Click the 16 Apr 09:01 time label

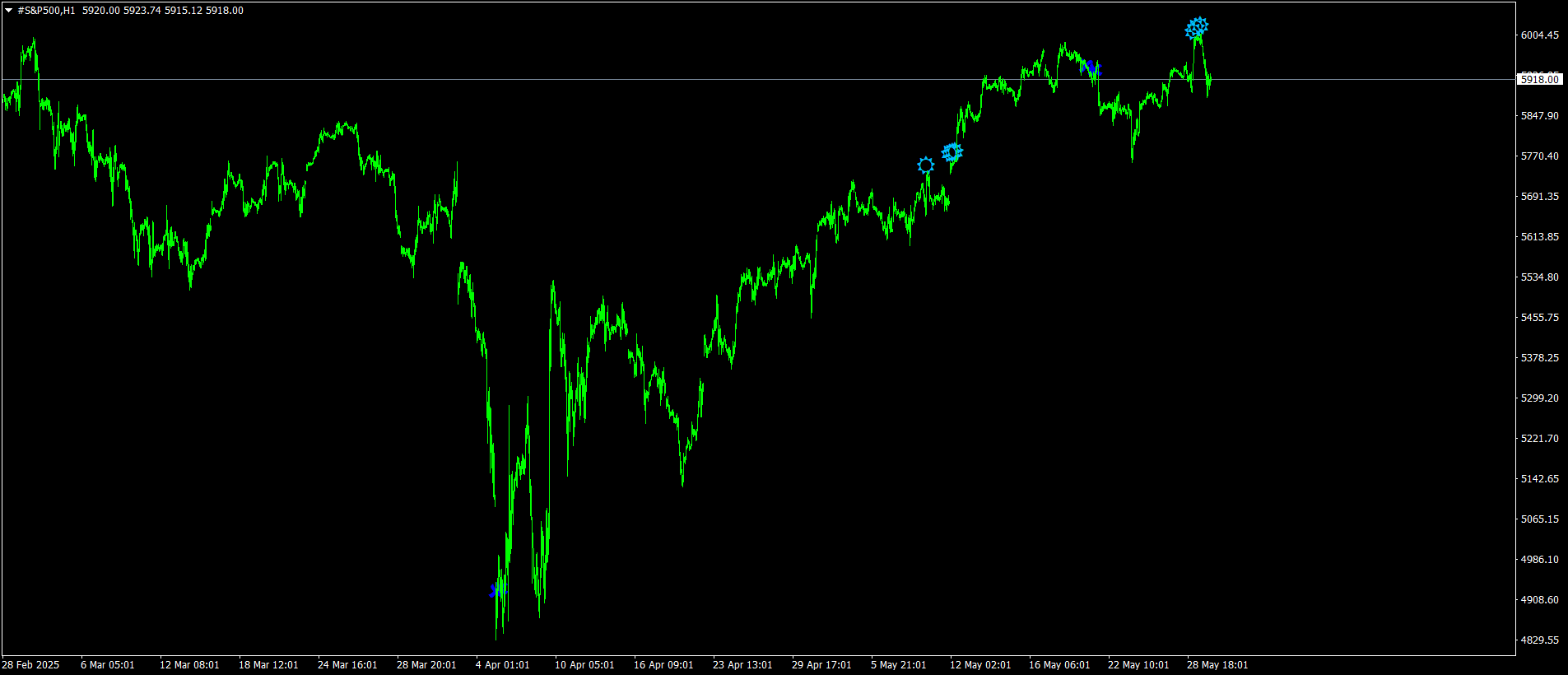(663, 665)
